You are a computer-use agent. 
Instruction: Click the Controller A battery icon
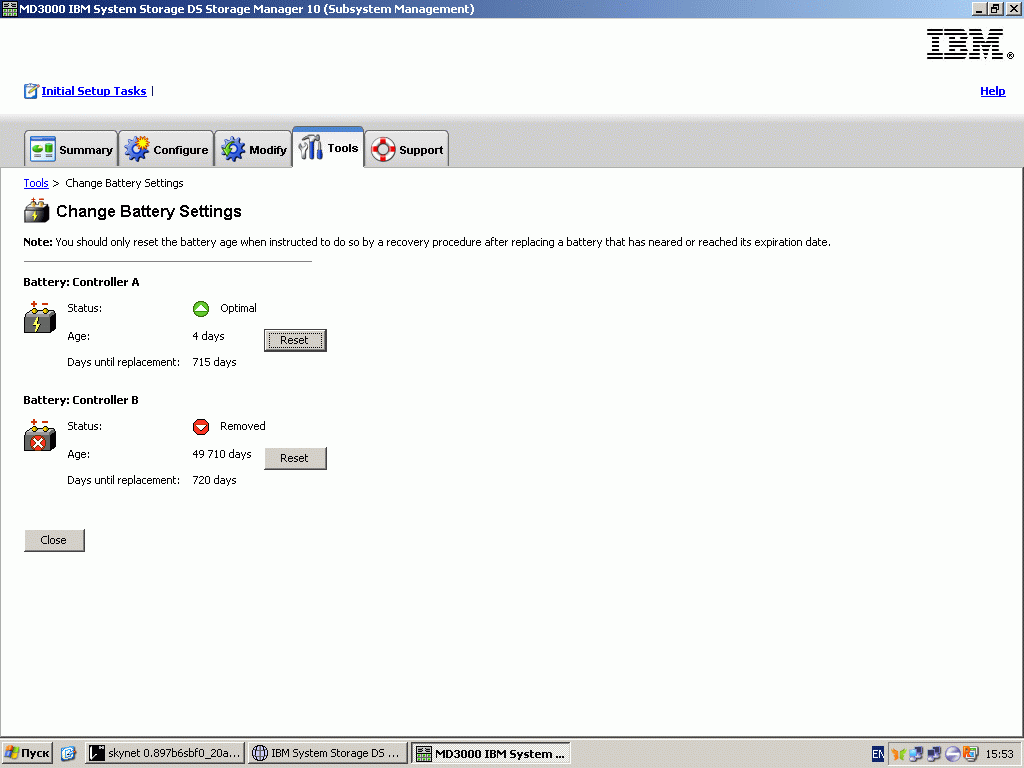point(39,317)
